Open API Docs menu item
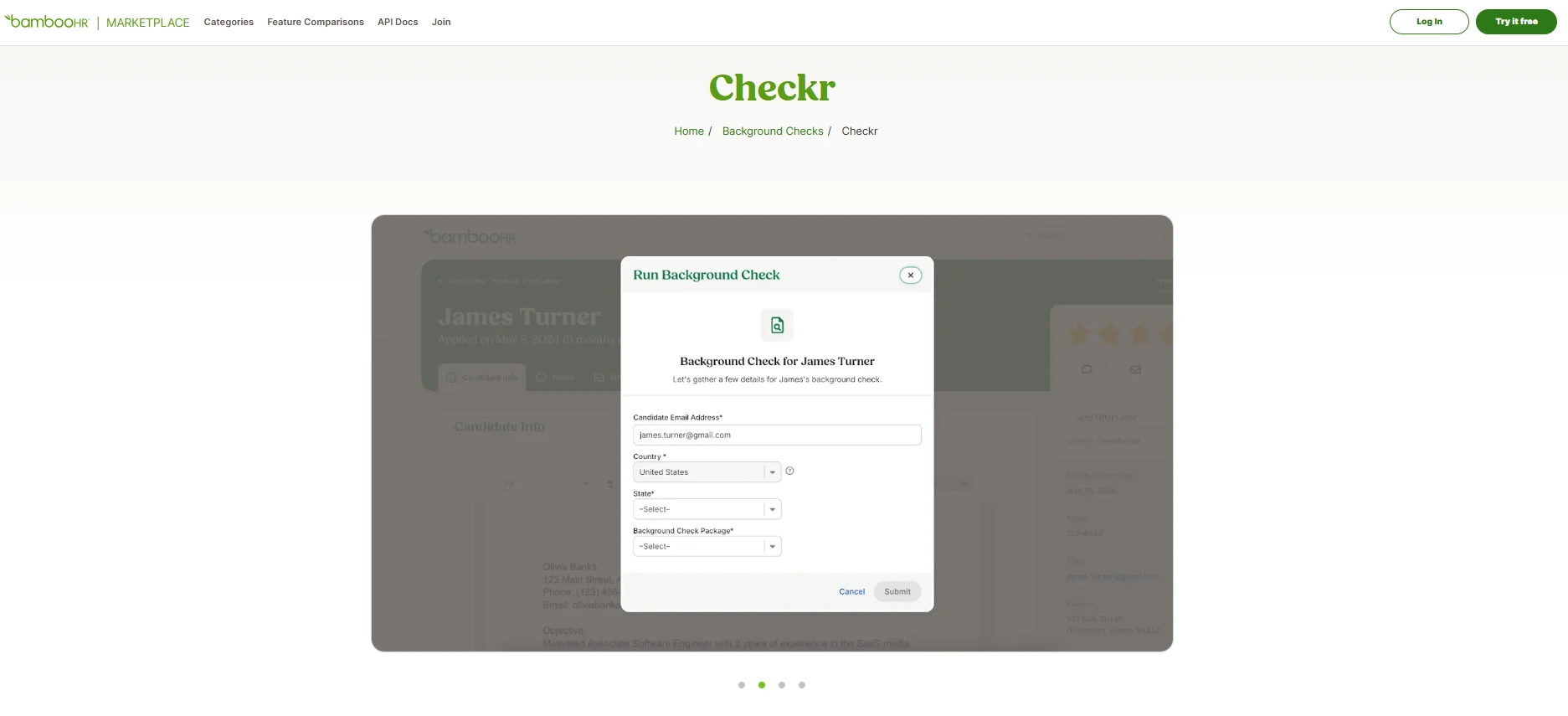This screenshot has width=1568, height=716. click(x=398, y=22)
